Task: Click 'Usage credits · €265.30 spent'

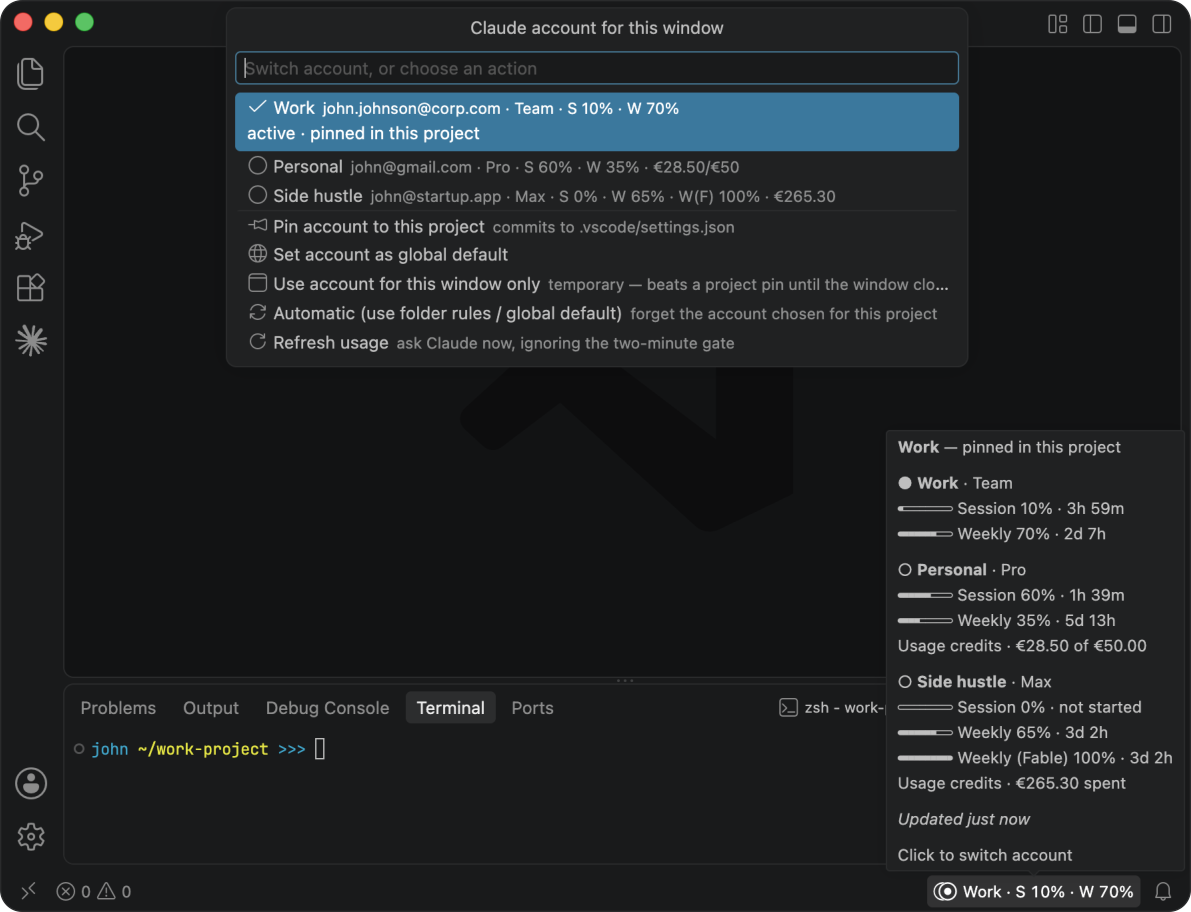Action: click(x=1011, y=784)
